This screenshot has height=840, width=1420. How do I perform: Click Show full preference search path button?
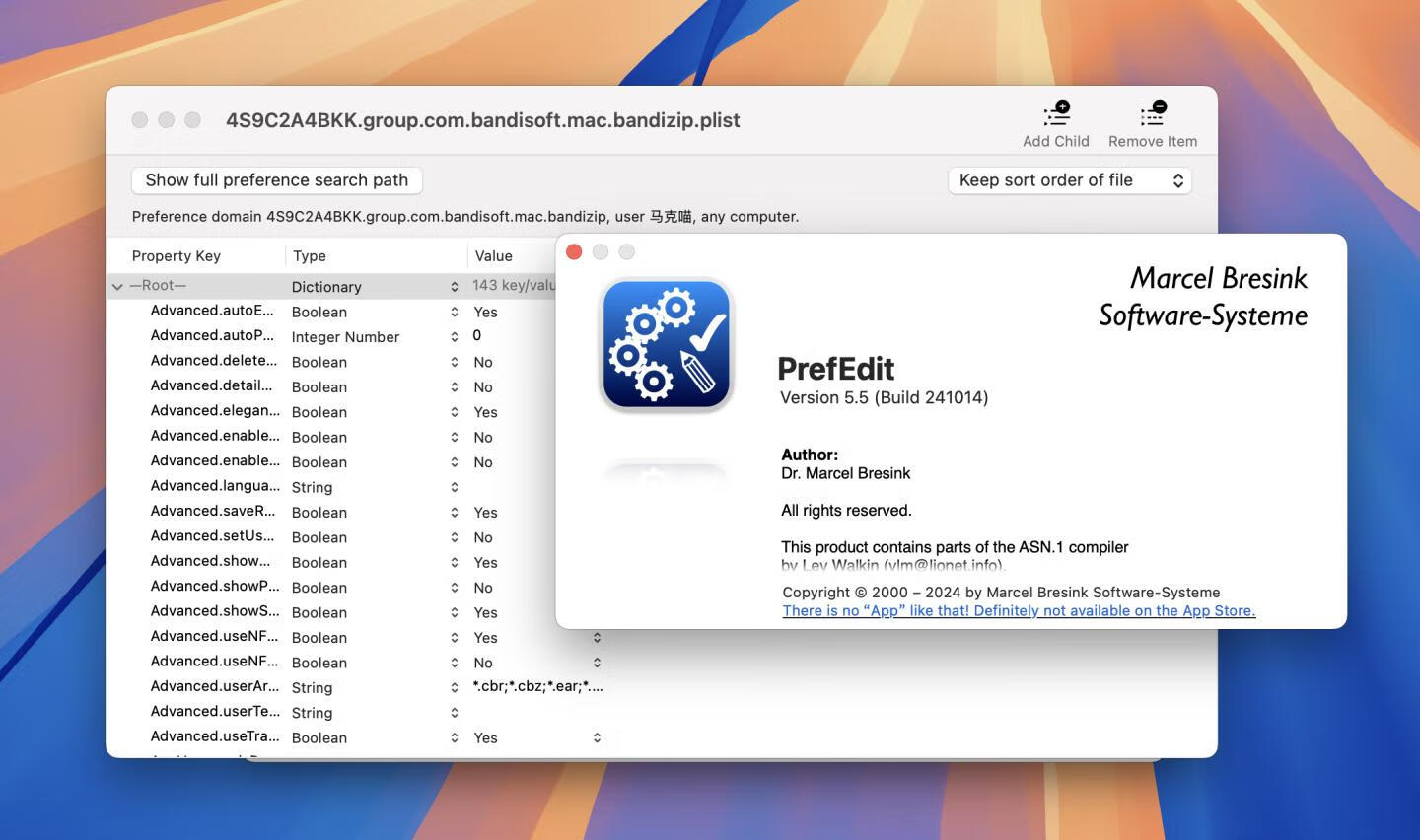tap(276, 180)
